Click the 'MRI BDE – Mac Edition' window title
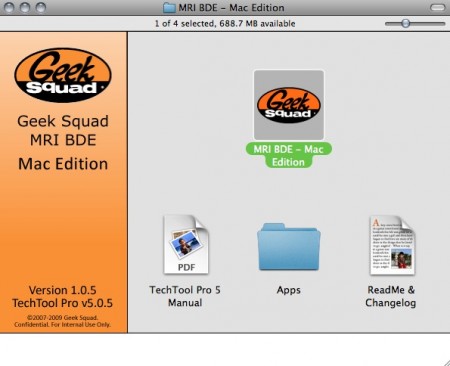This screenshot has width=450, height=366. tap(231, 7)
